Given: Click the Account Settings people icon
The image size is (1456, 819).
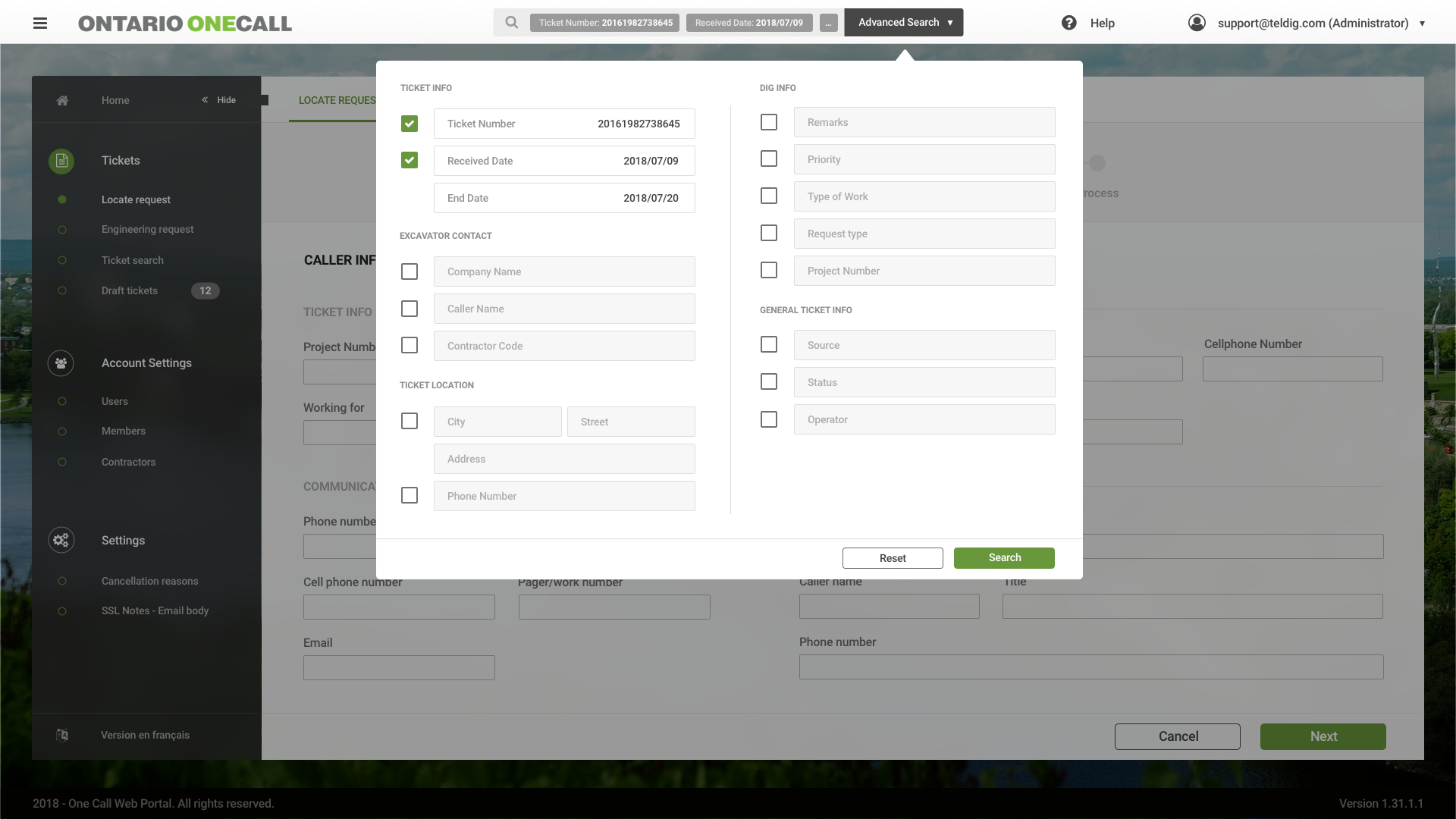Looking at the screenshot, I should tap(61, 363).
